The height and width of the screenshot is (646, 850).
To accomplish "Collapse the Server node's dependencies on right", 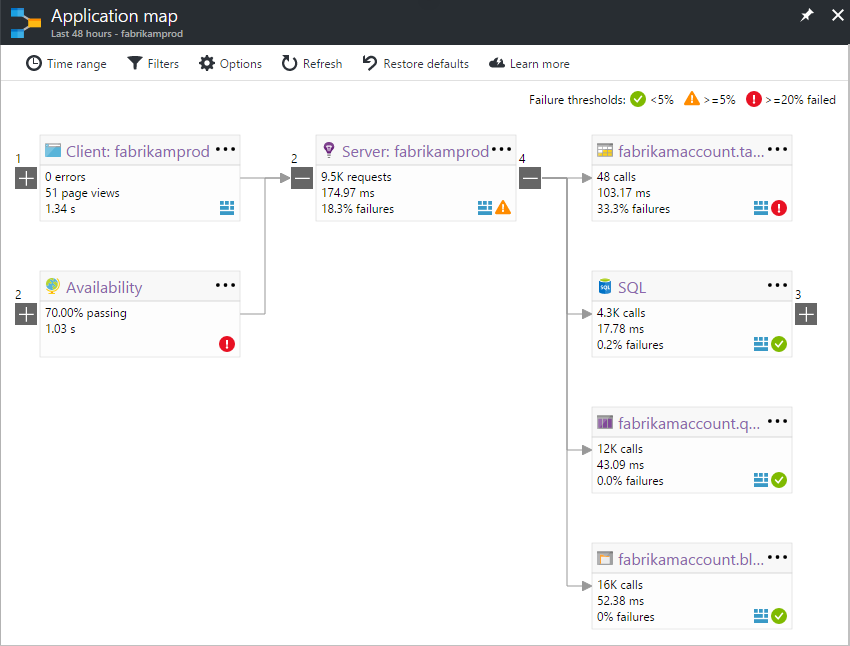I will pos(530,178).
